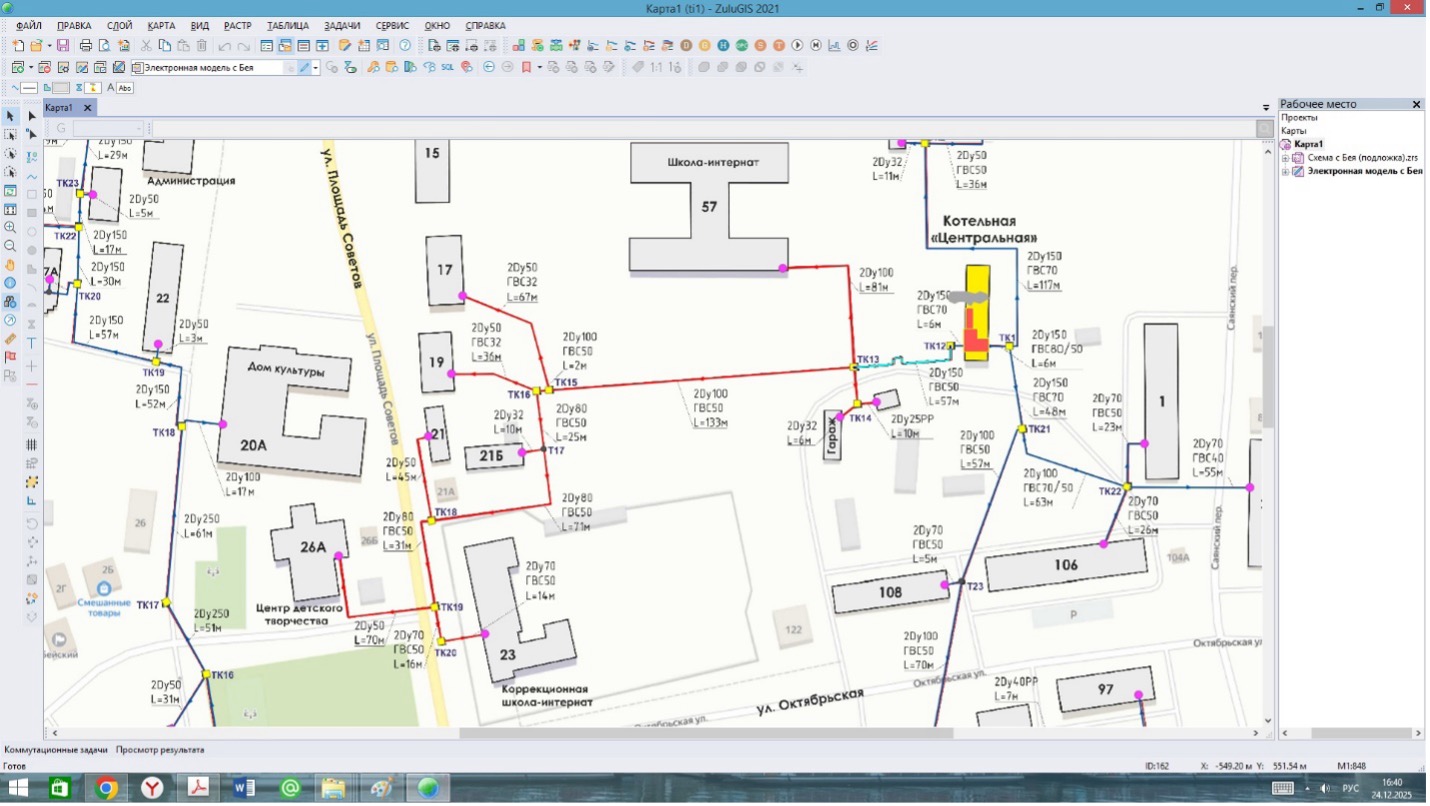Select the Pan (hand) tool
The image size is (1430, 806).
pos(11,265)
